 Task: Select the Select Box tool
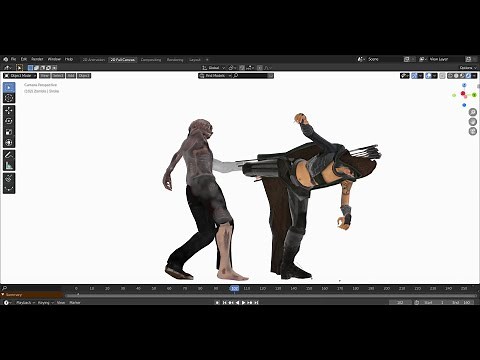click(9, 88)
